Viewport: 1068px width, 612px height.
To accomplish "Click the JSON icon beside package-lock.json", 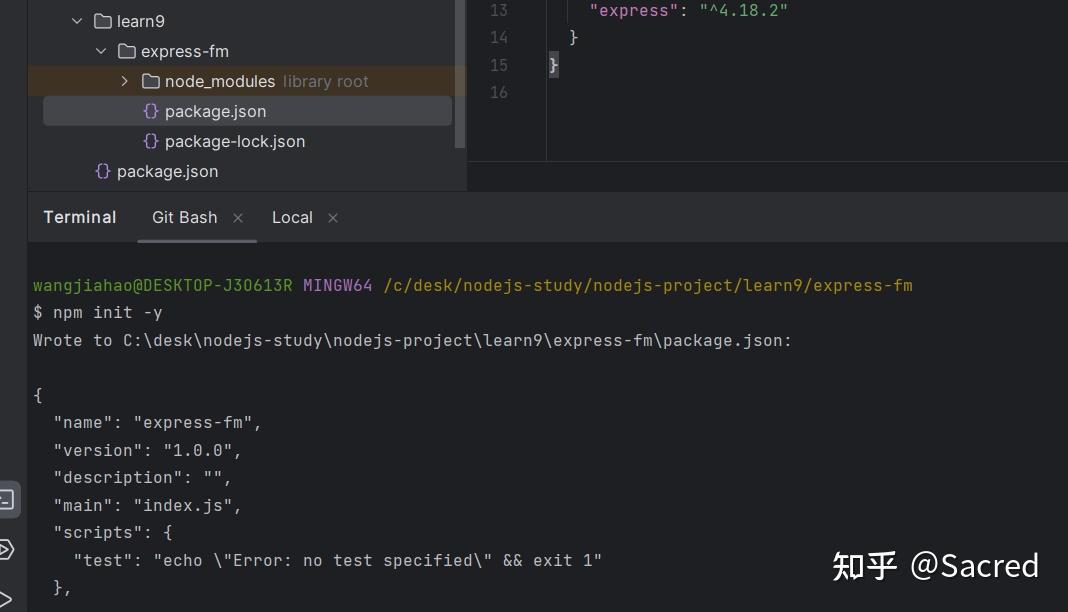I will click(x=151, y=141).
